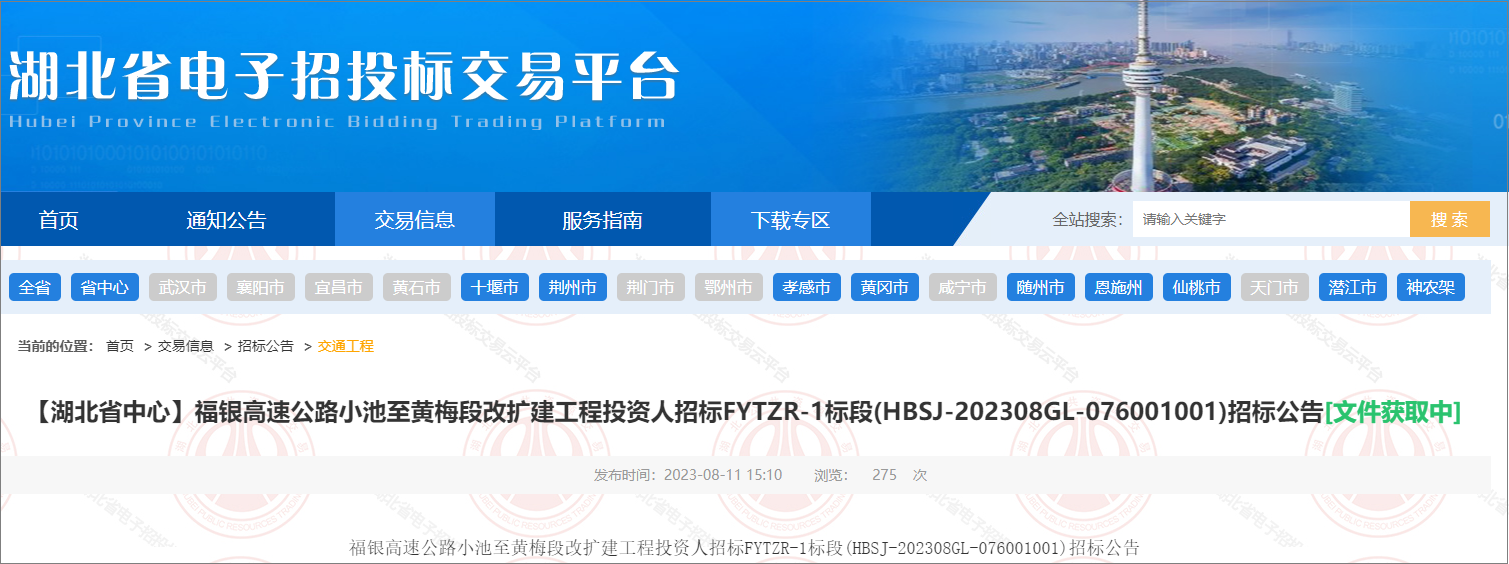Filter by 省中心 region
This screenshot has height=564, width=1509.
(x=105, y=288)
